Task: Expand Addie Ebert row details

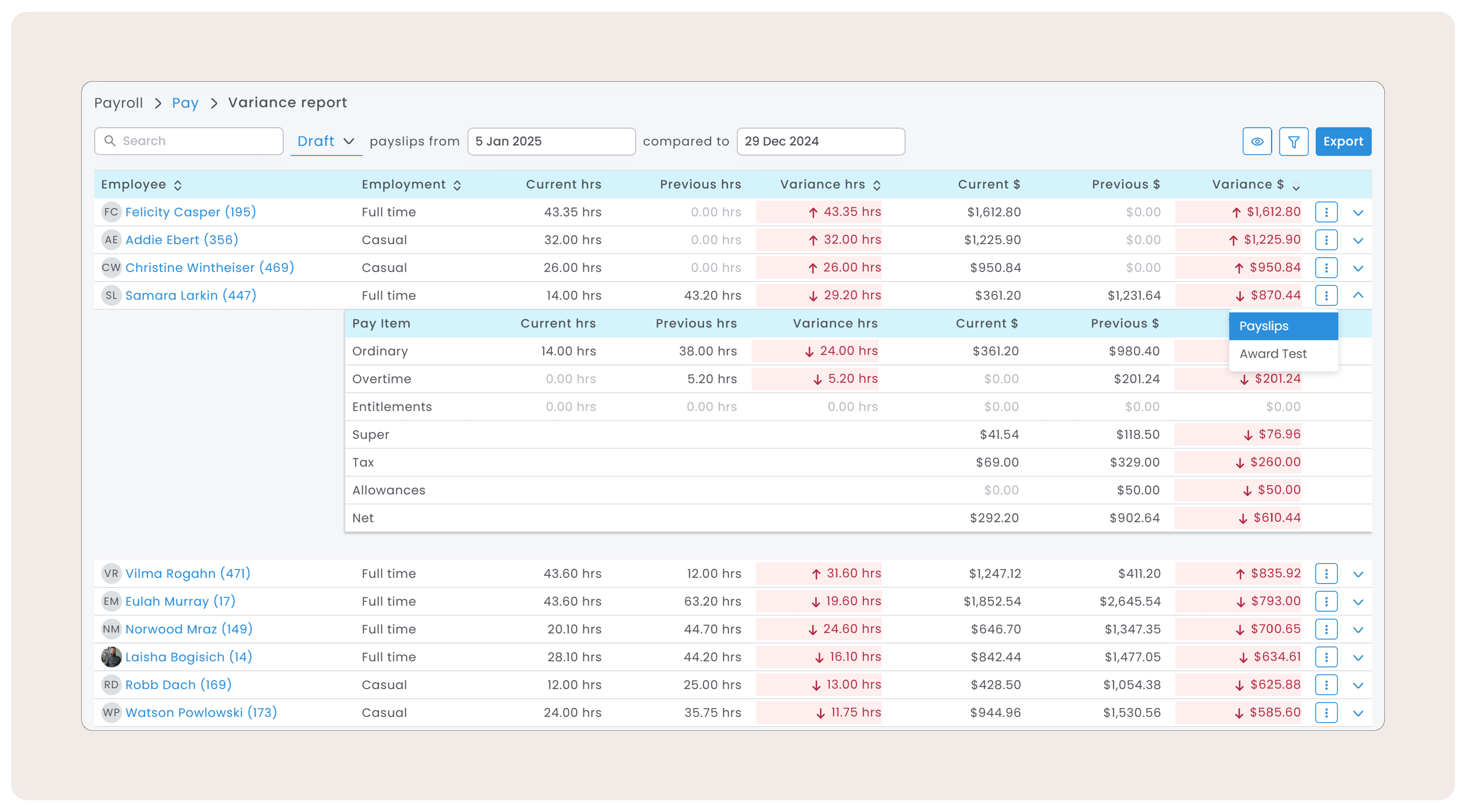Action: tap(1358, 240)
